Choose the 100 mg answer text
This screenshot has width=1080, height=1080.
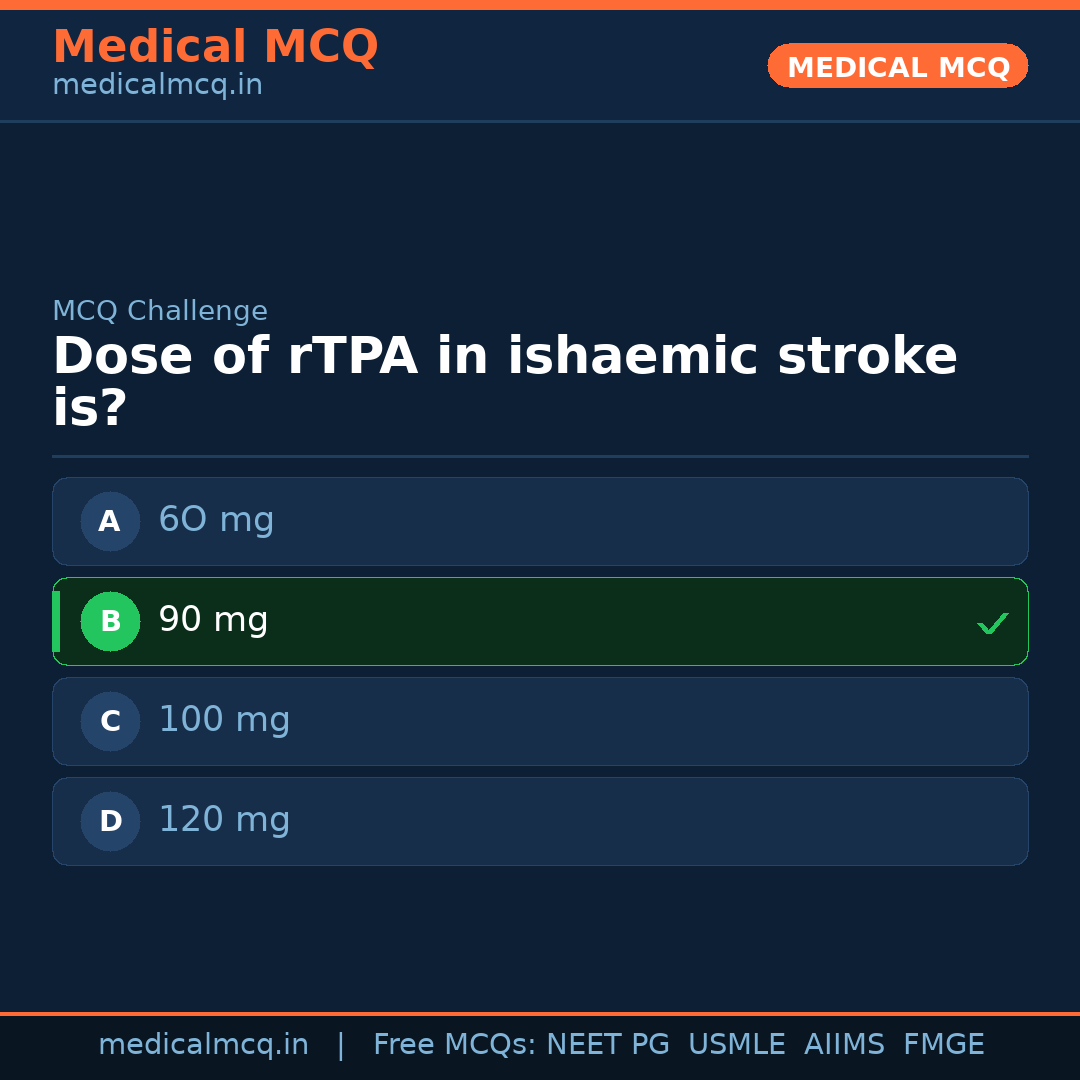coord(224,720)
